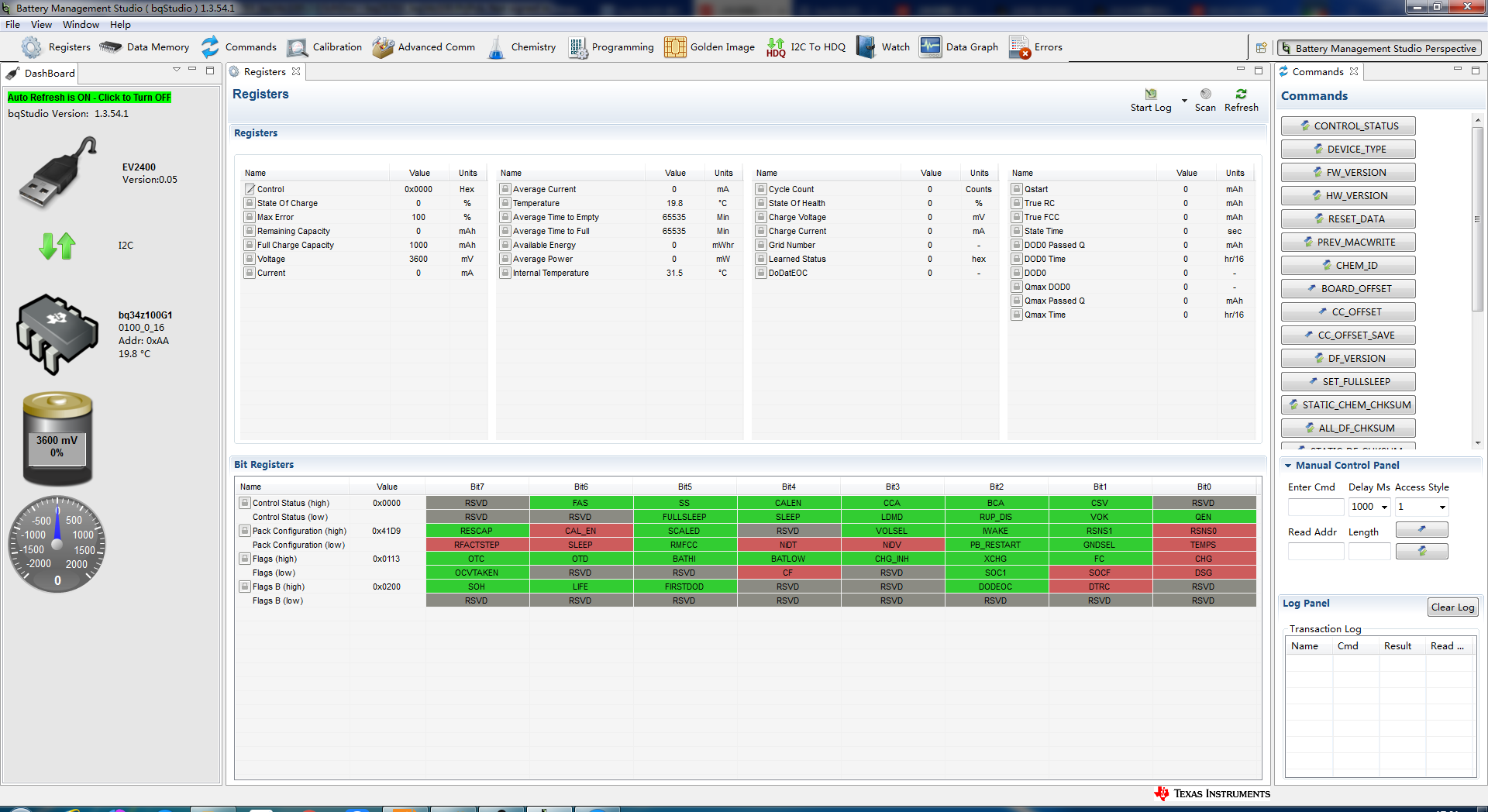This screenshot has height=812, width=1488.
Task: Select the DashBoard tab
Action: pos(40,73)
